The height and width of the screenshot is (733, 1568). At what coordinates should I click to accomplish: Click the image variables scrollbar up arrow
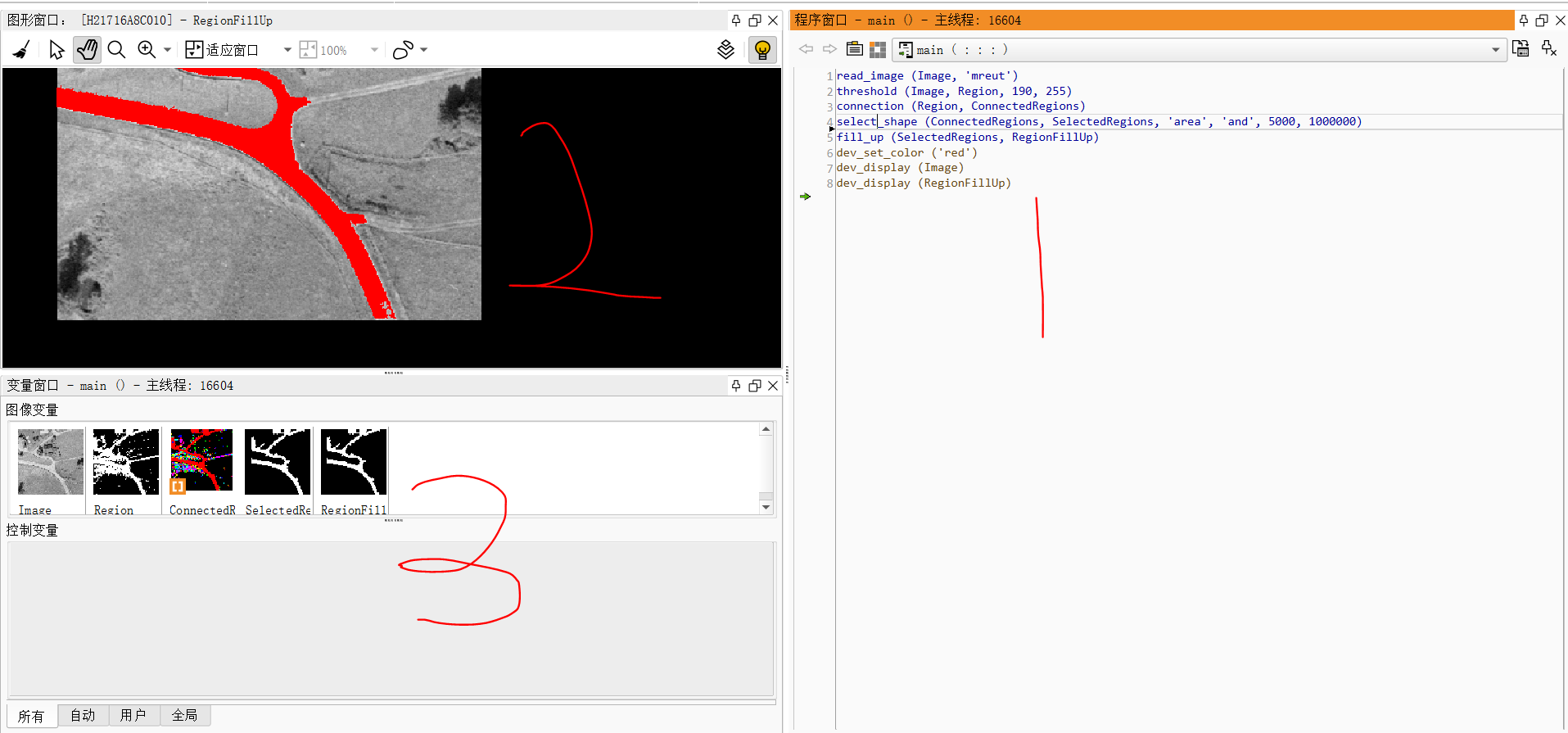(766, 429)
